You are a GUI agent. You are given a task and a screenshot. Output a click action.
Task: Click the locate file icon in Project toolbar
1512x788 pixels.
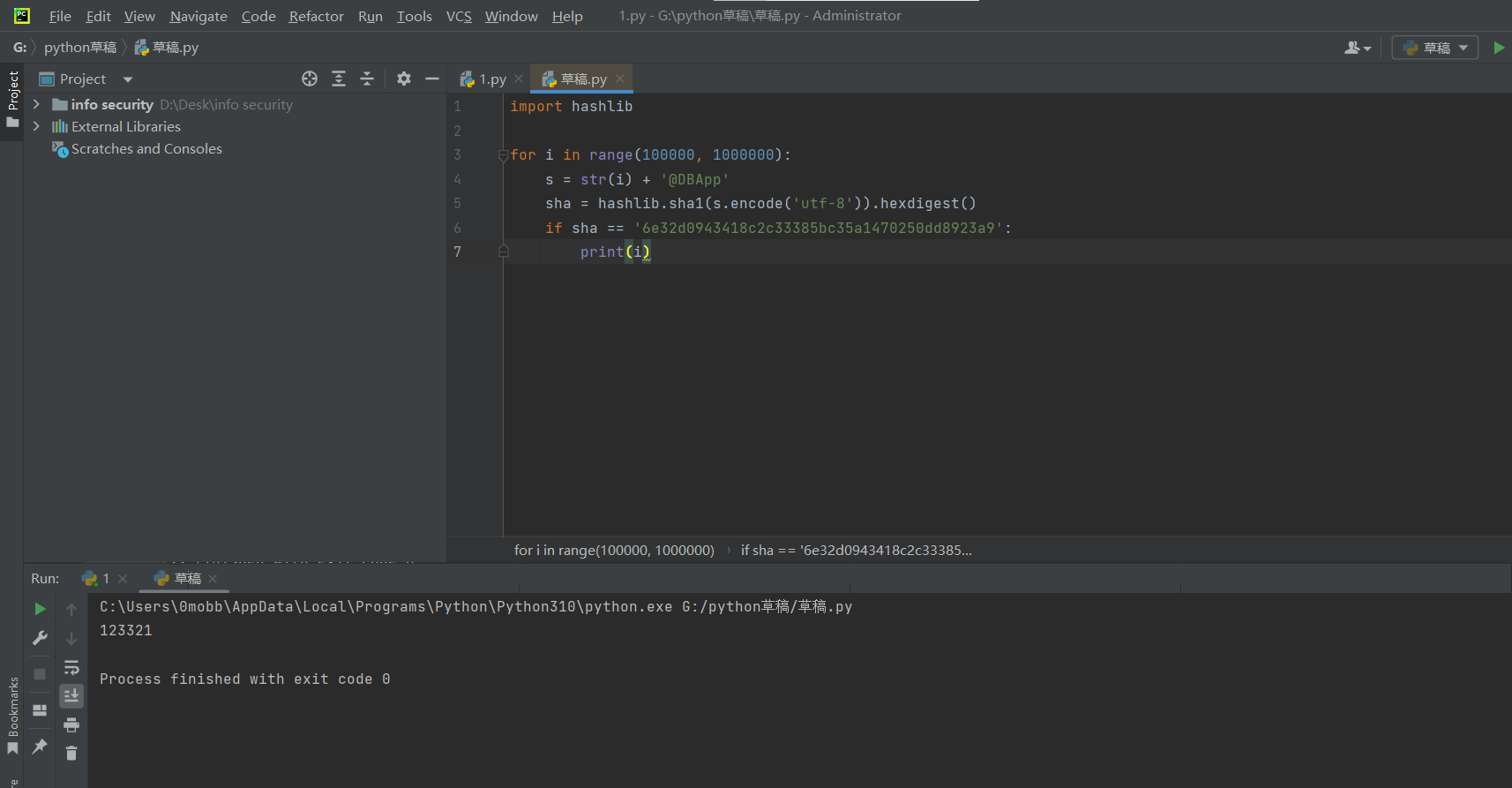click(310, 79)
